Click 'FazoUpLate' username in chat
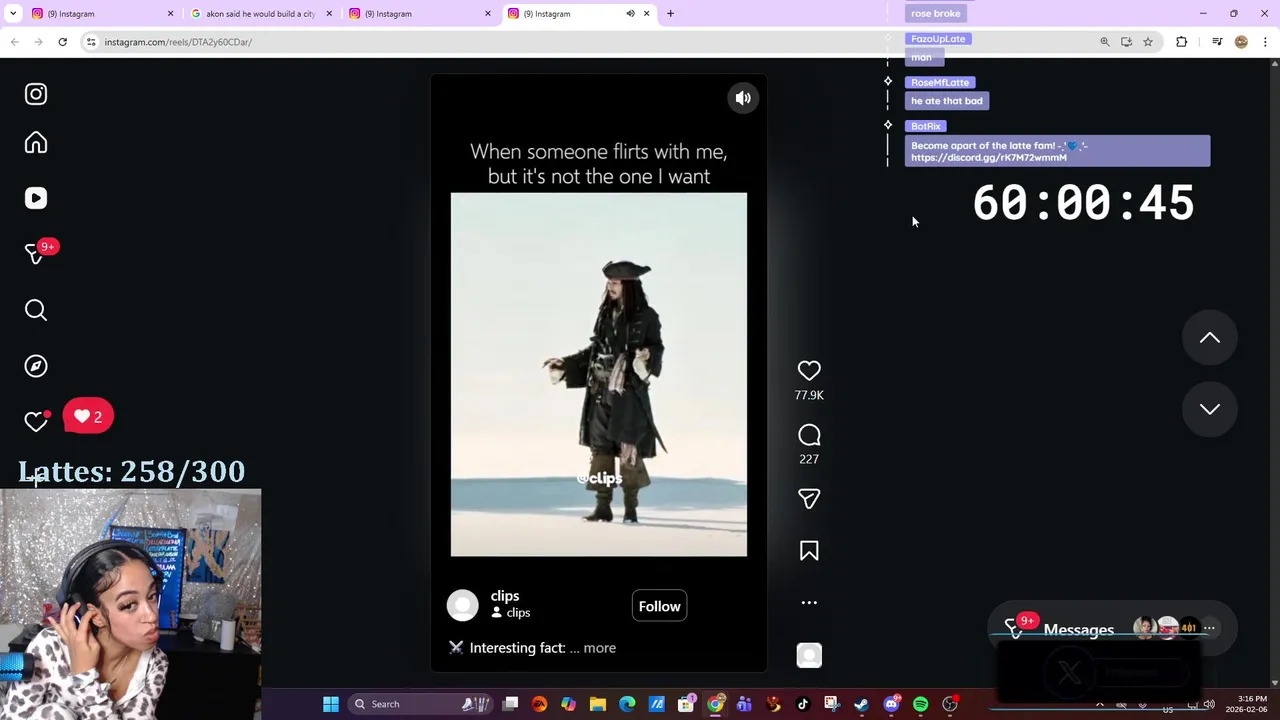This screenshot has height=720, width=1280. click(x=938, y=39)
